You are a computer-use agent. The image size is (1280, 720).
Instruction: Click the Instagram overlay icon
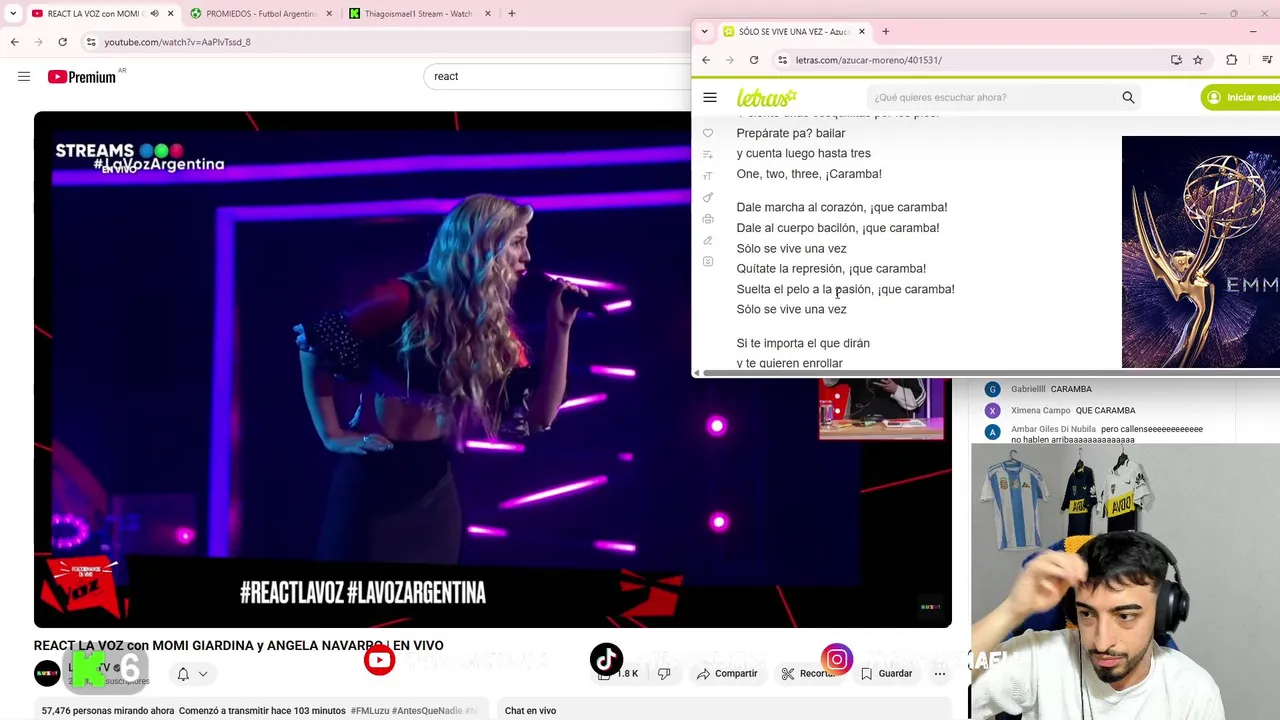[x=837, y=659]
